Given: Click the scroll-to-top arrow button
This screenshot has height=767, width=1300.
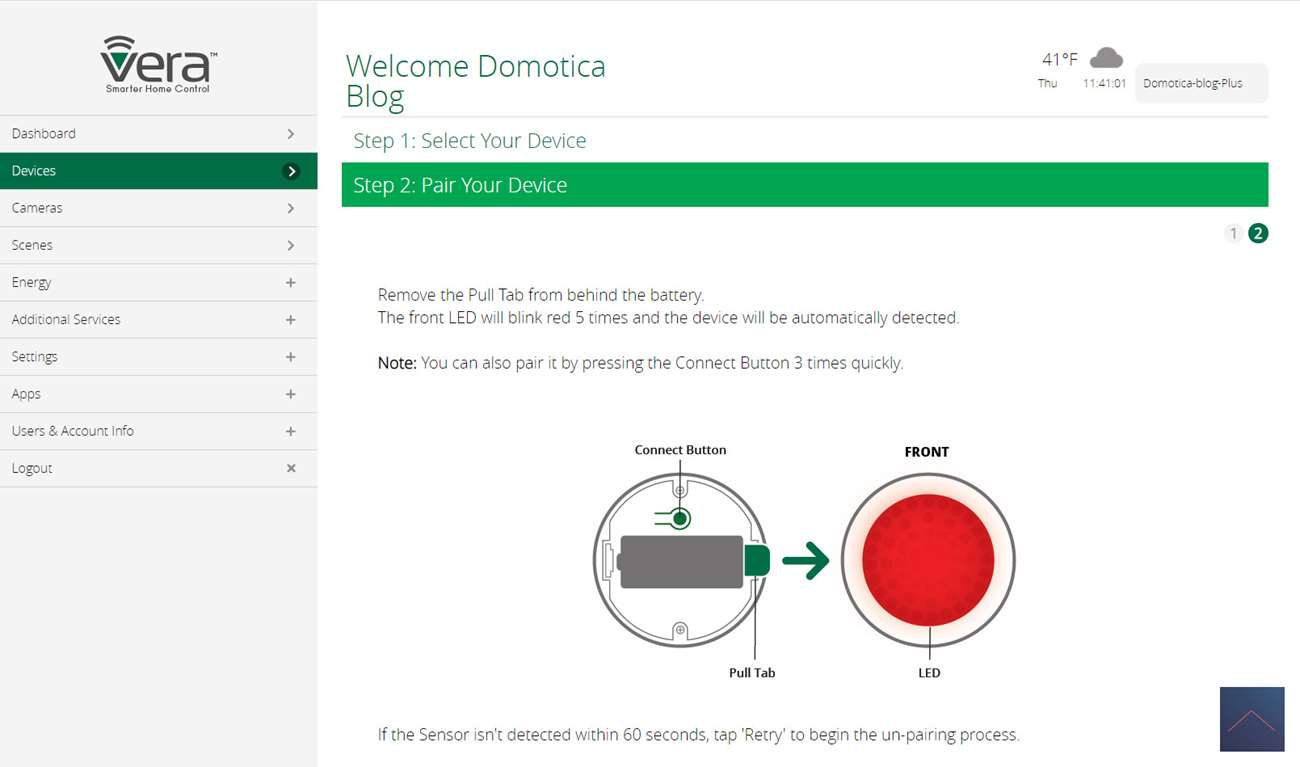Looking at the screenshot, I should coord(1252,719).
